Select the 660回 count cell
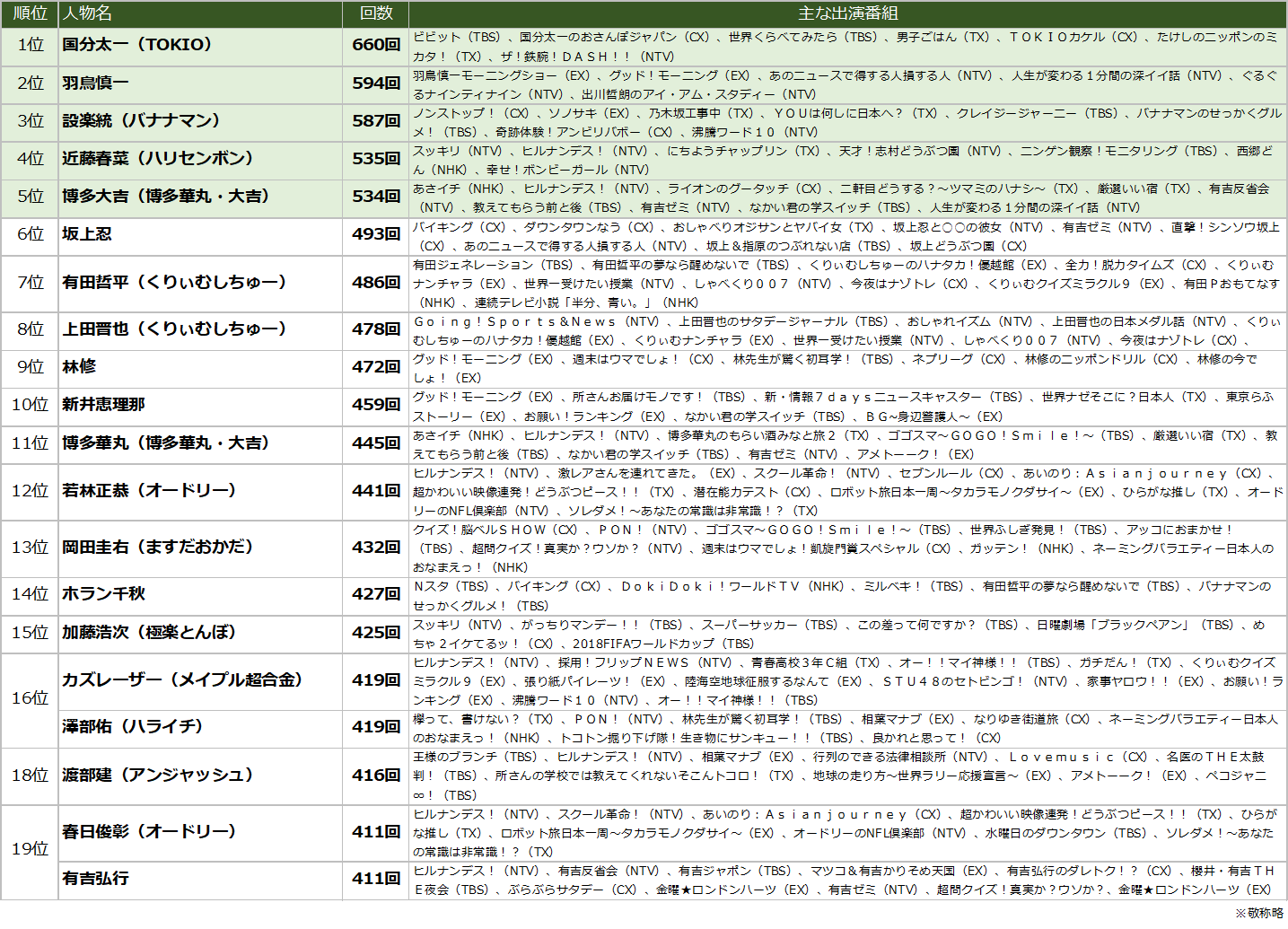1288x929 pixels. [x=375, y=45]
